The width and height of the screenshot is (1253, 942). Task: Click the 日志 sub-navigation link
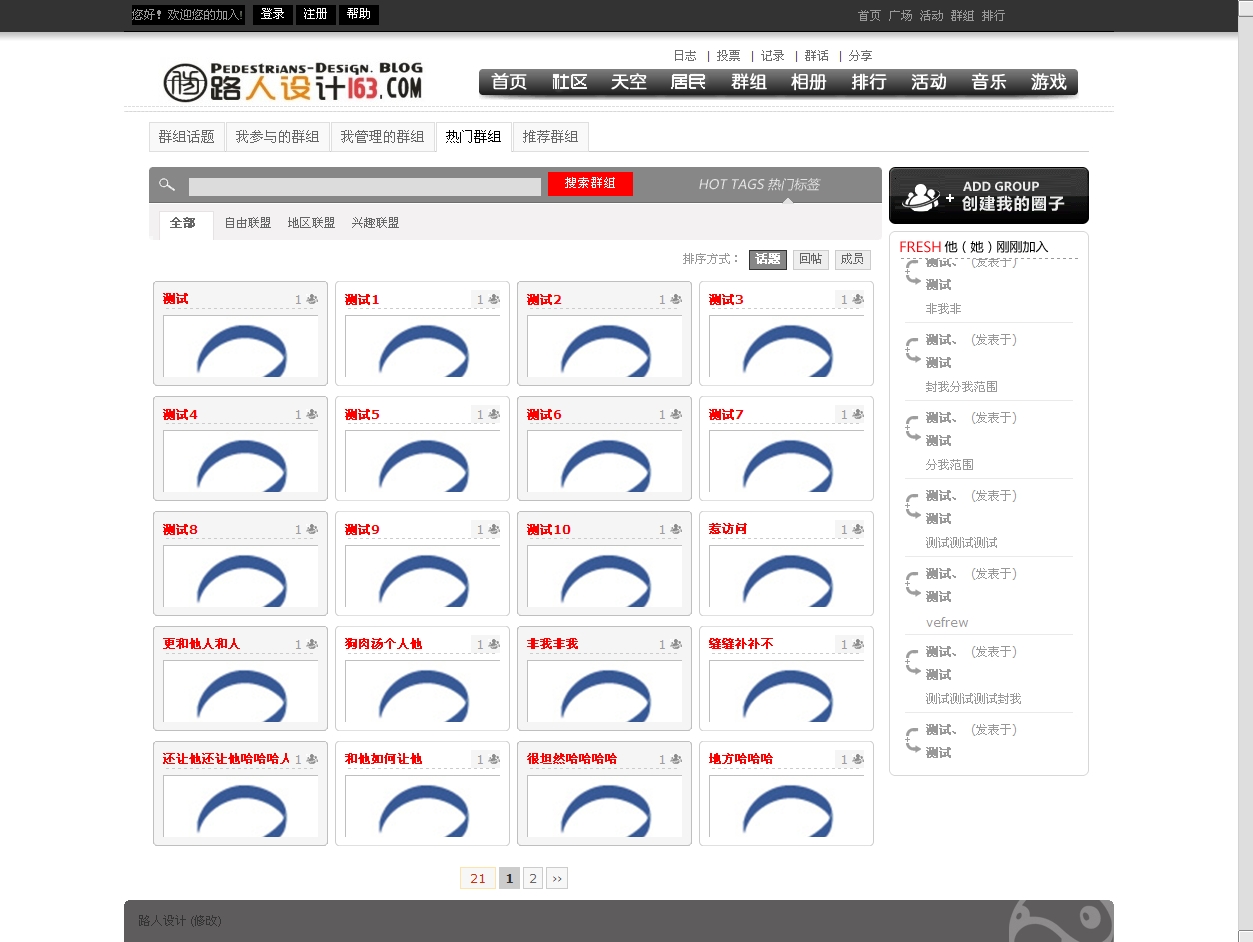click(x=685, y=56)
